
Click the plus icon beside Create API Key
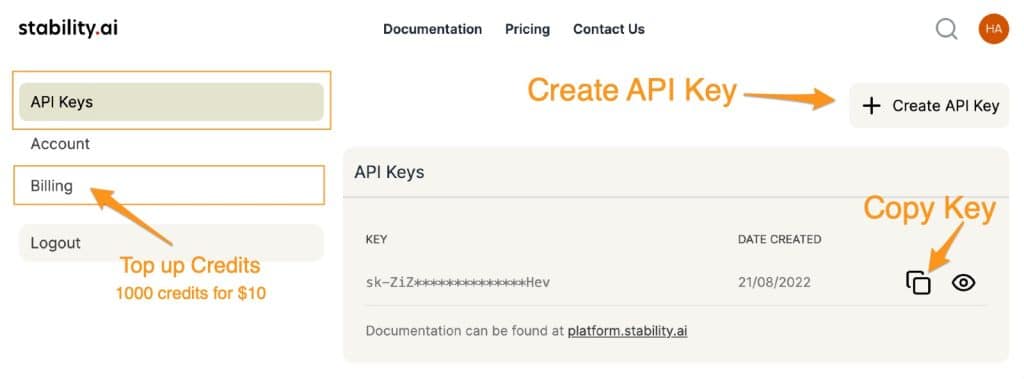click(871, 106)
